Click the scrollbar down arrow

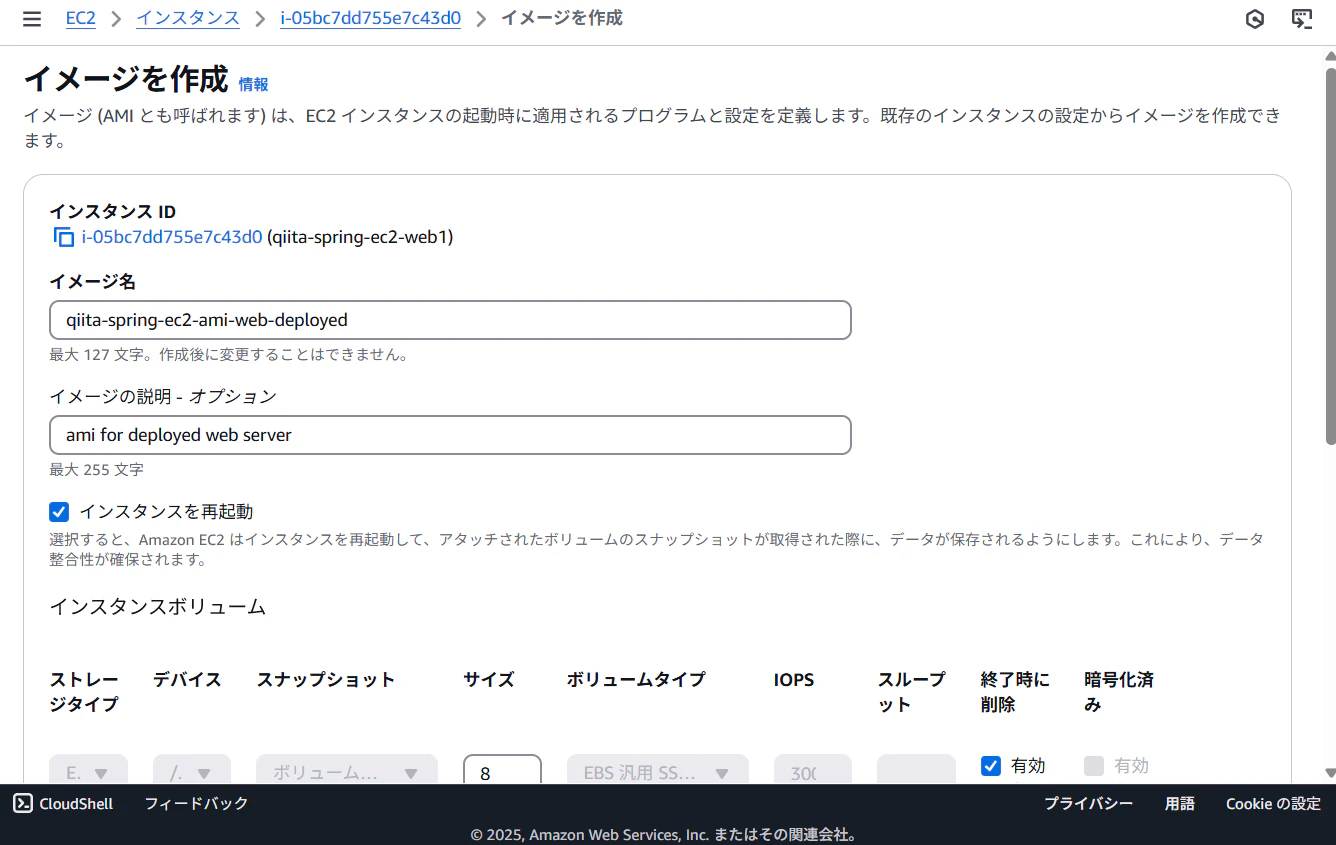click(x=1330, y=772)
